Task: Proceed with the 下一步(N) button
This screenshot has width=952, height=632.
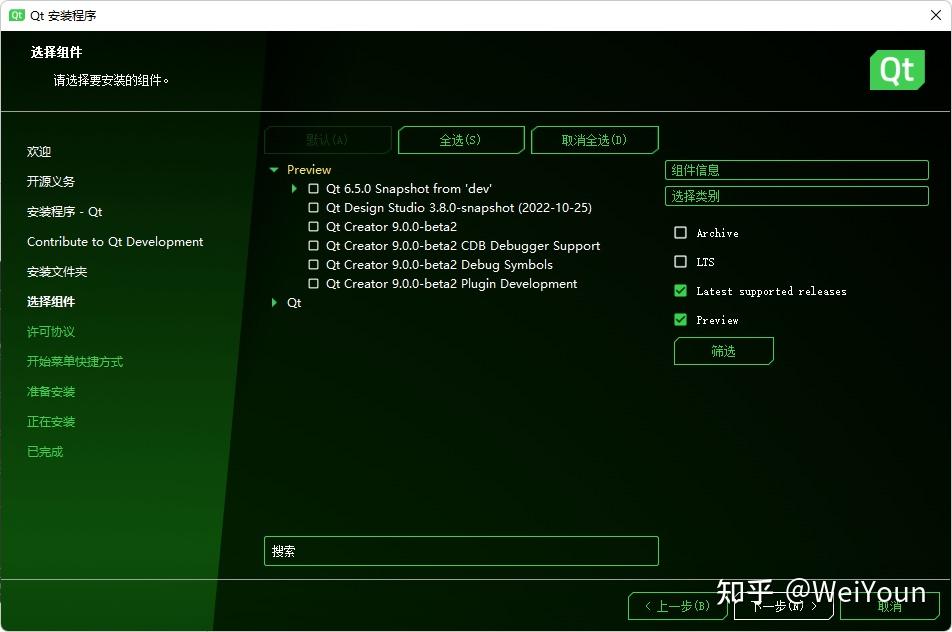Action: [x=783, y=606]
